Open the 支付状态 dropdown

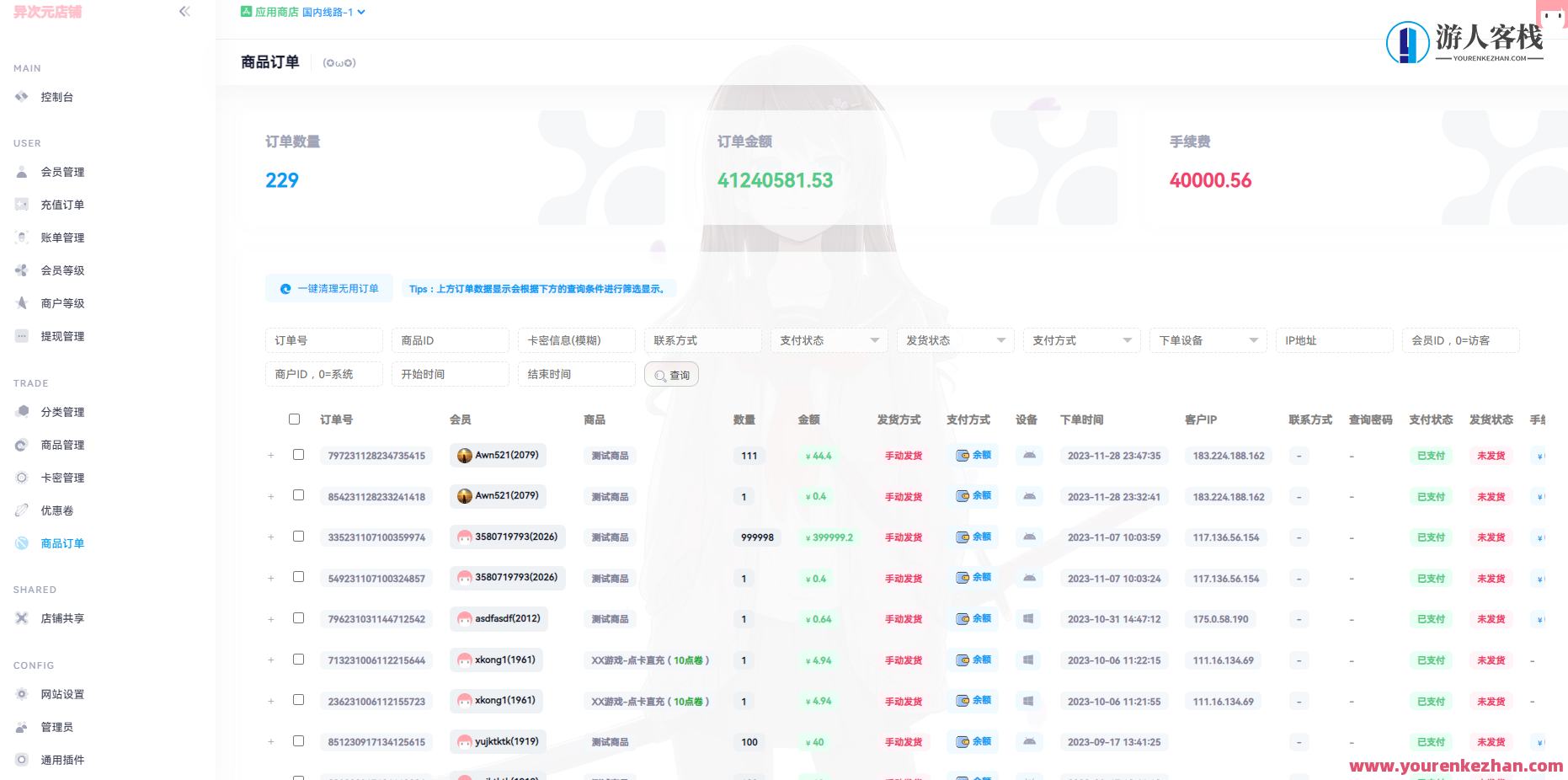(829, 340)
